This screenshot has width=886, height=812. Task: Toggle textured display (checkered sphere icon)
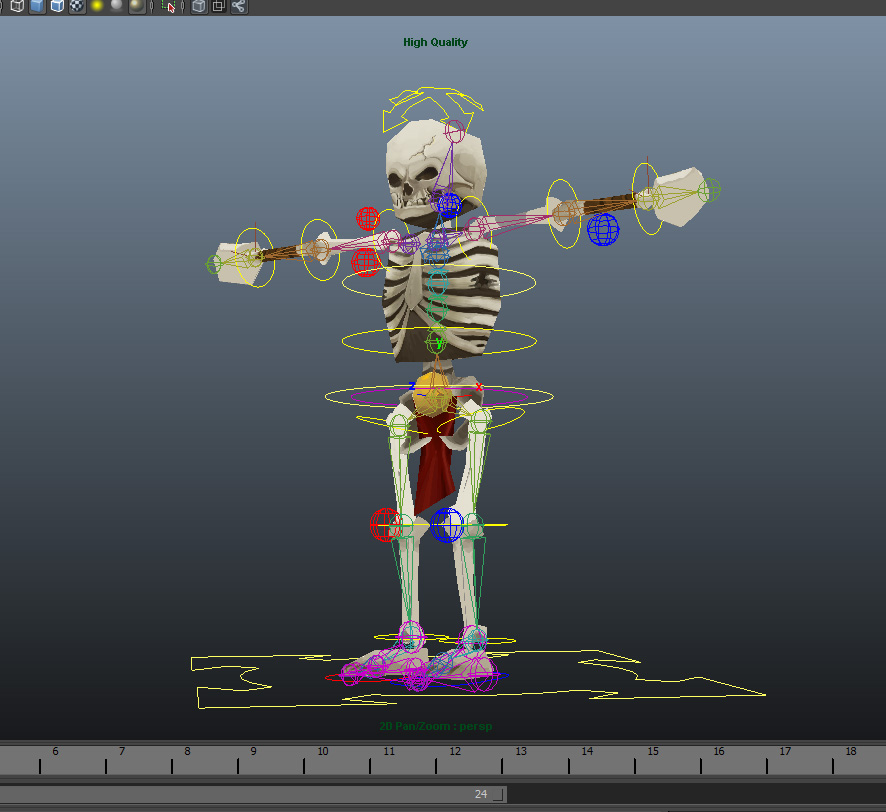click(77, 6)
